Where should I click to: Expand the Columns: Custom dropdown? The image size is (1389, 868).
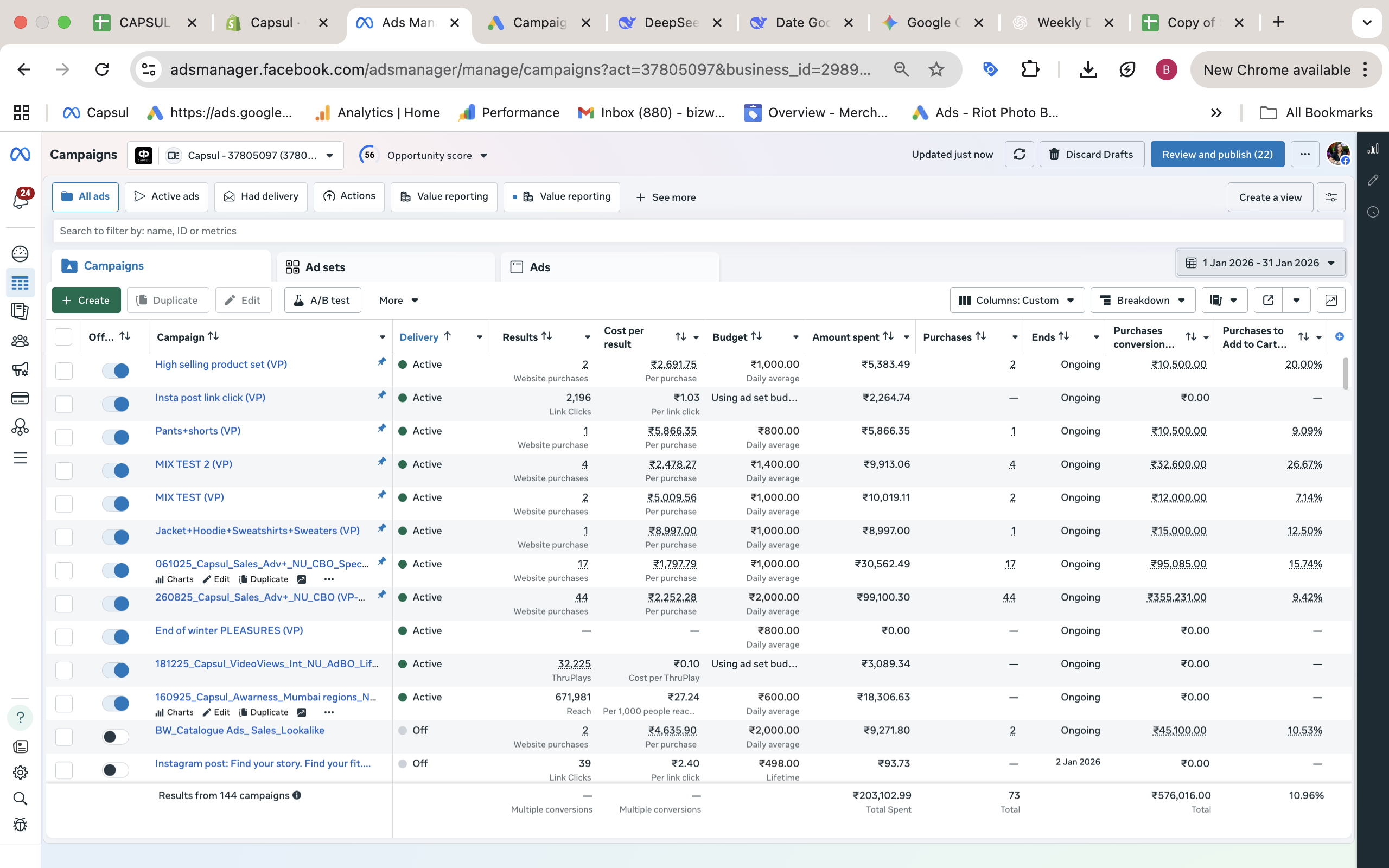[x=1016, y=300]
